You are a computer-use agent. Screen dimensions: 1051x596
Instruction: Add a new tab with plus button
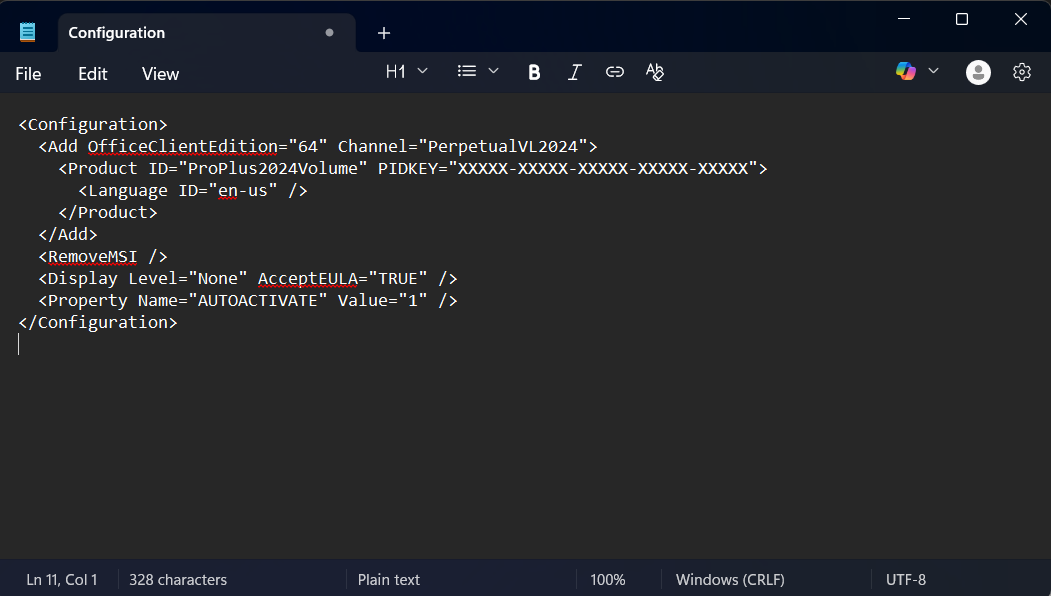[x=384, y=33]
